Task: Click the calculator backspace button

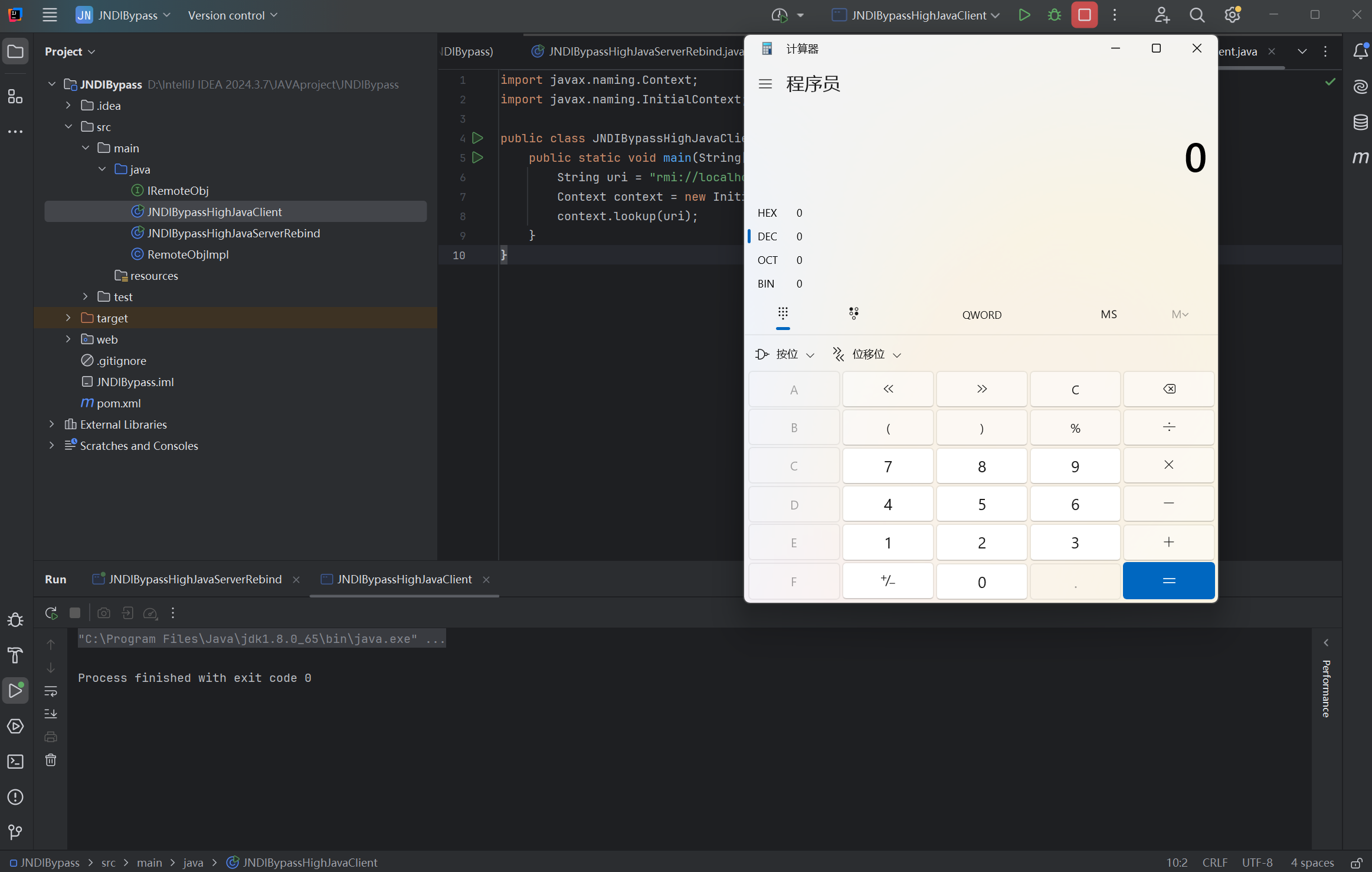Action: point(1168,390)
